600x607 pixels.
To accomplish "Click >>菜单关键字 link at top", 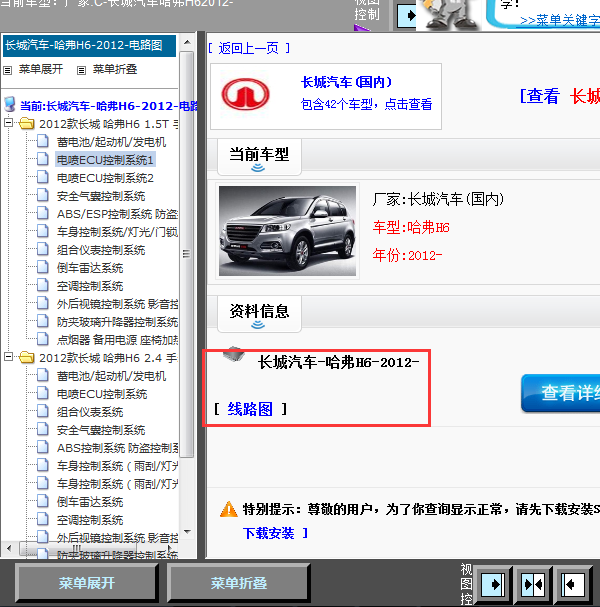I will pos(560,20).
